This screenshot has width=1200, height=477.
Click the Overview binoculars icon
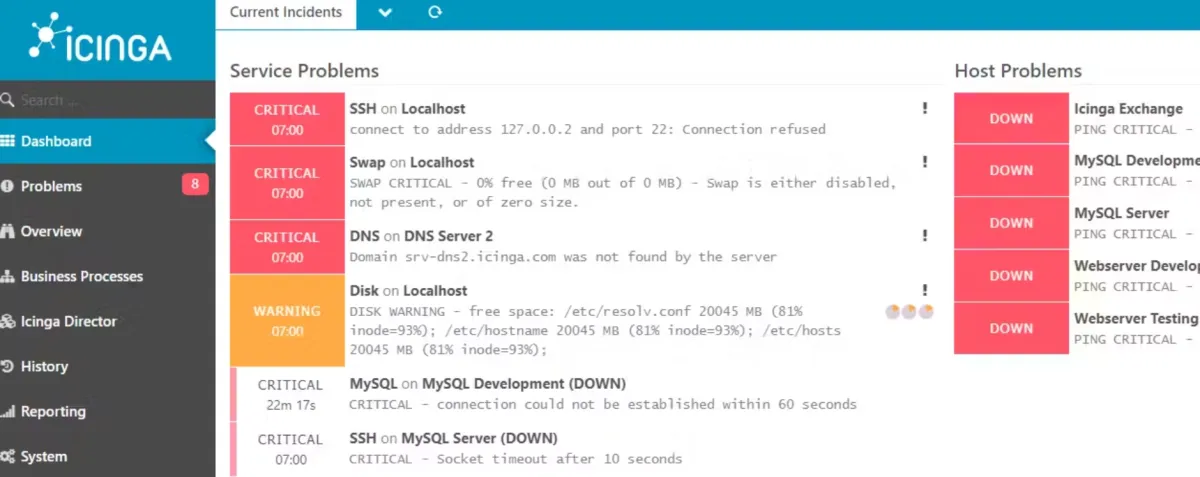pos(7,231)
